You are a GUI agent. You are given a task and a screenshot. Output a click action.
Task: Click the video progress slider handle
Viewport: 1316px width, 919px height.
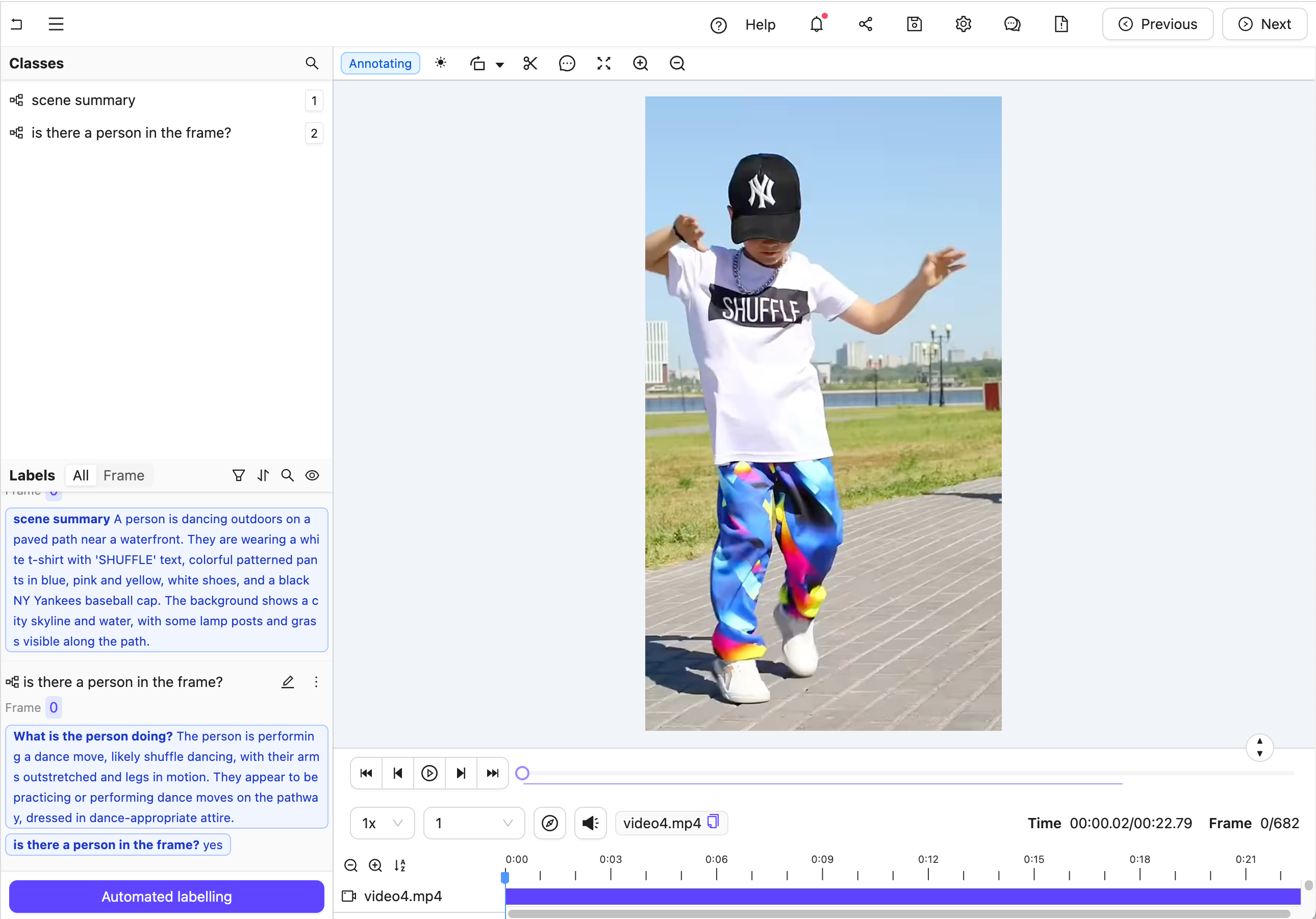tap(522, 773)
